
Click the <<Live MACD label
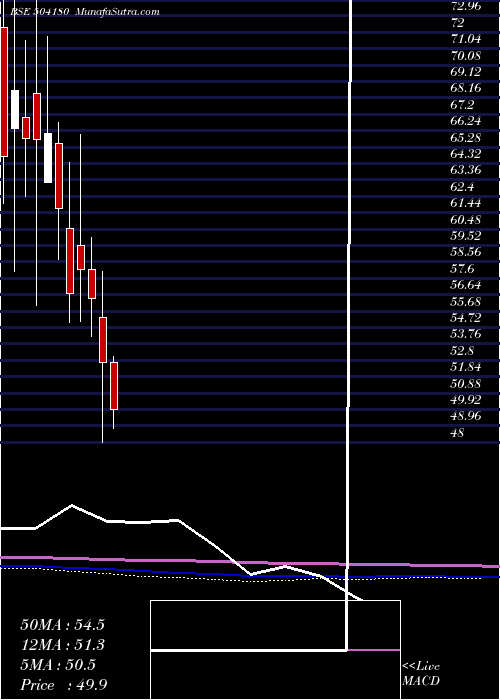coord(421,673)
